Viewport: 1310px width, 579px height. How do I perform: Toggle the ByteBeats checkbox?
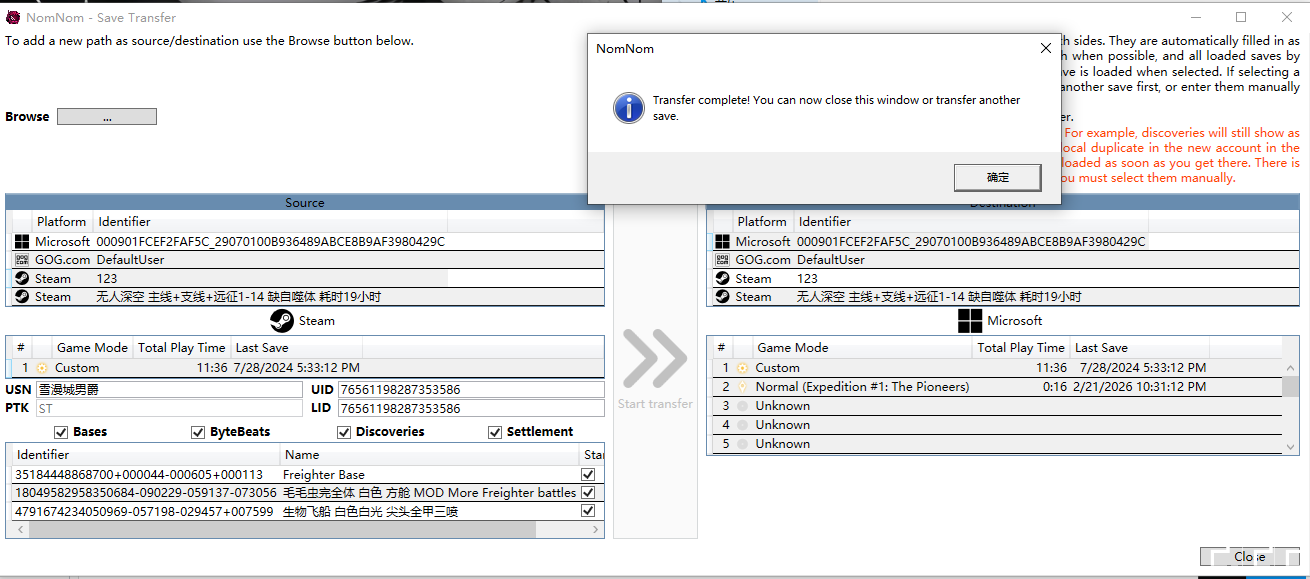click(198, 432)
